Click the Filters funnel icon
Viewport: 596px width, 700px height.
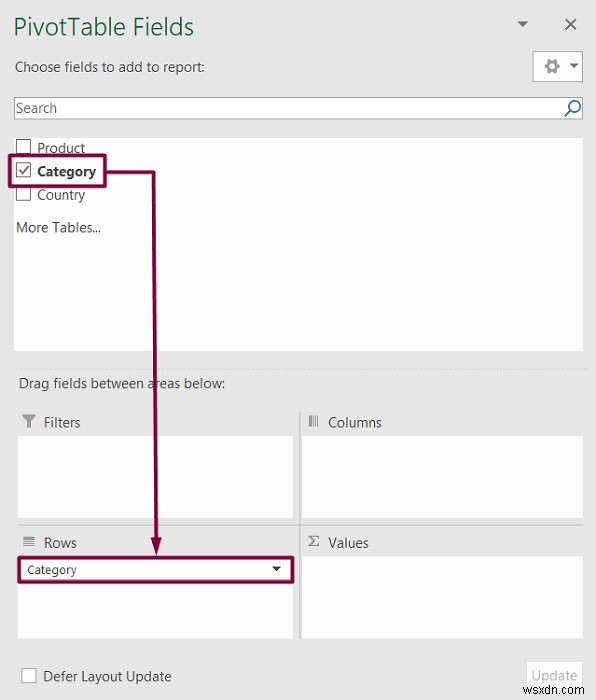(29, 421)
